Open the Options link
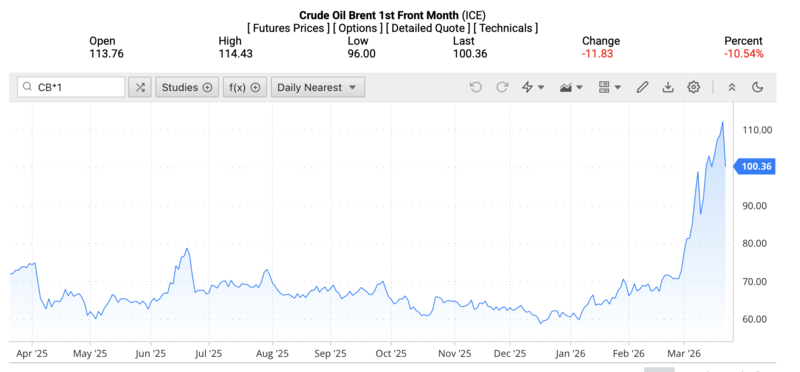Viewport: 800px width, 372px height. [x=358, y=28]
